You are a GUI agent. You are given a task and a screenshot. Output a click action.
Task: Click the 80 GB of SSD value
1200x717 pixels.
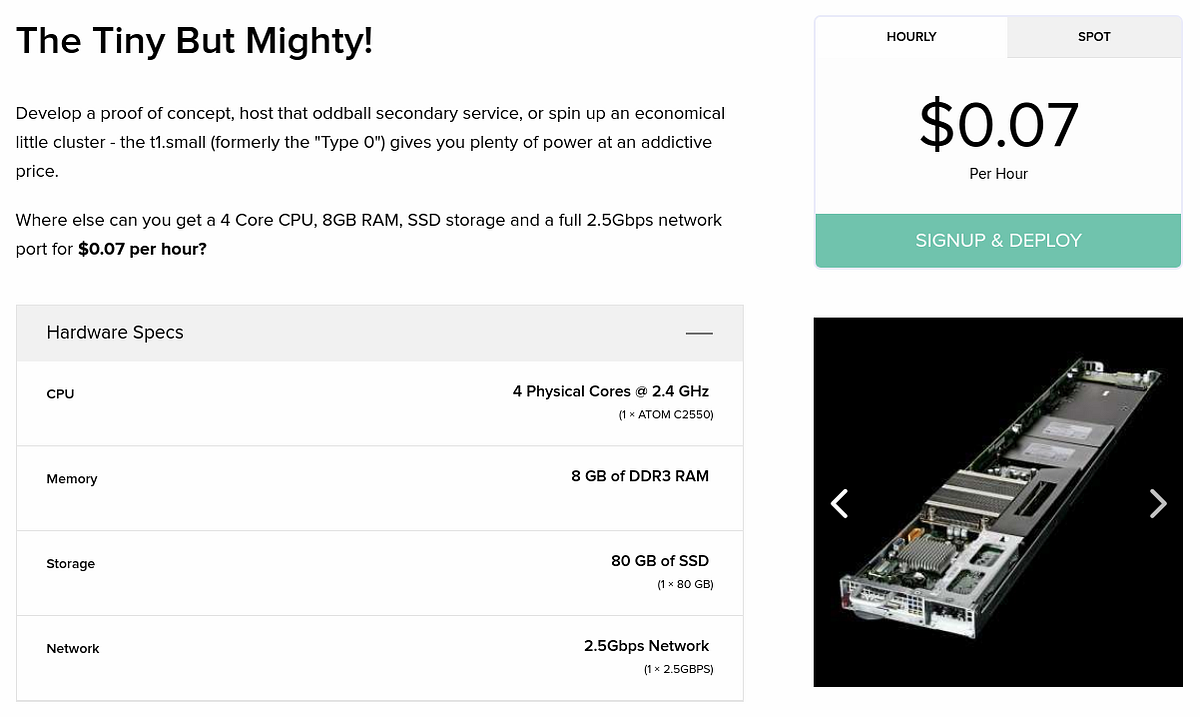(x=659, y=561)
